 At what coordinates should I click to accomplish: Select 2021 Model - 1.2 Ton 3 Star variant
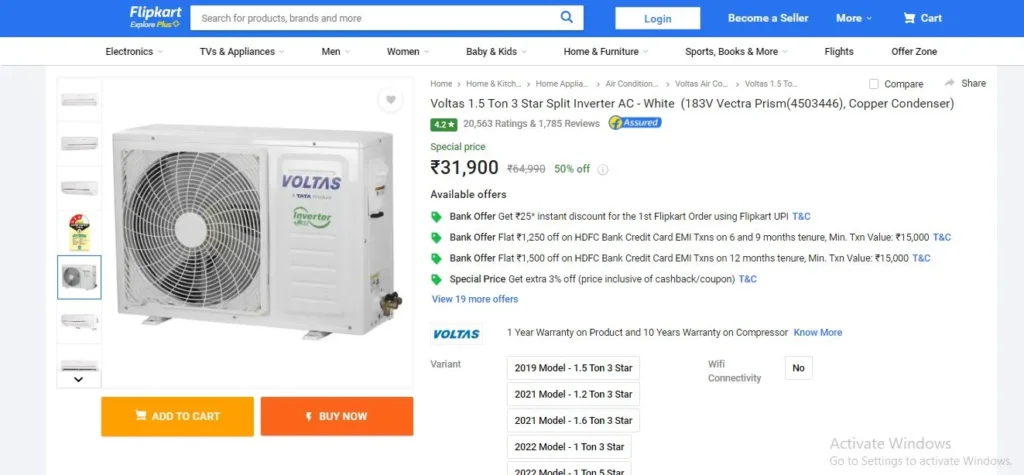click(x=573, y=394)
